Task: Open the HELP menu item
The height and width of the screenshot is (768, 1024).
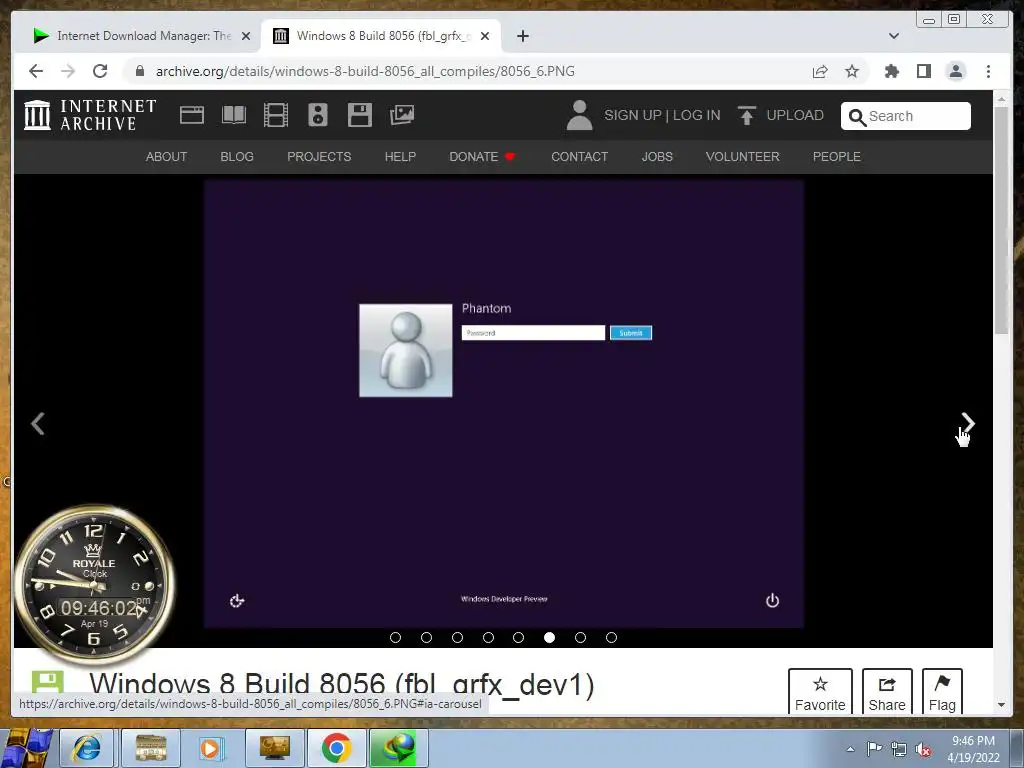Action: [x=400, y=157]
